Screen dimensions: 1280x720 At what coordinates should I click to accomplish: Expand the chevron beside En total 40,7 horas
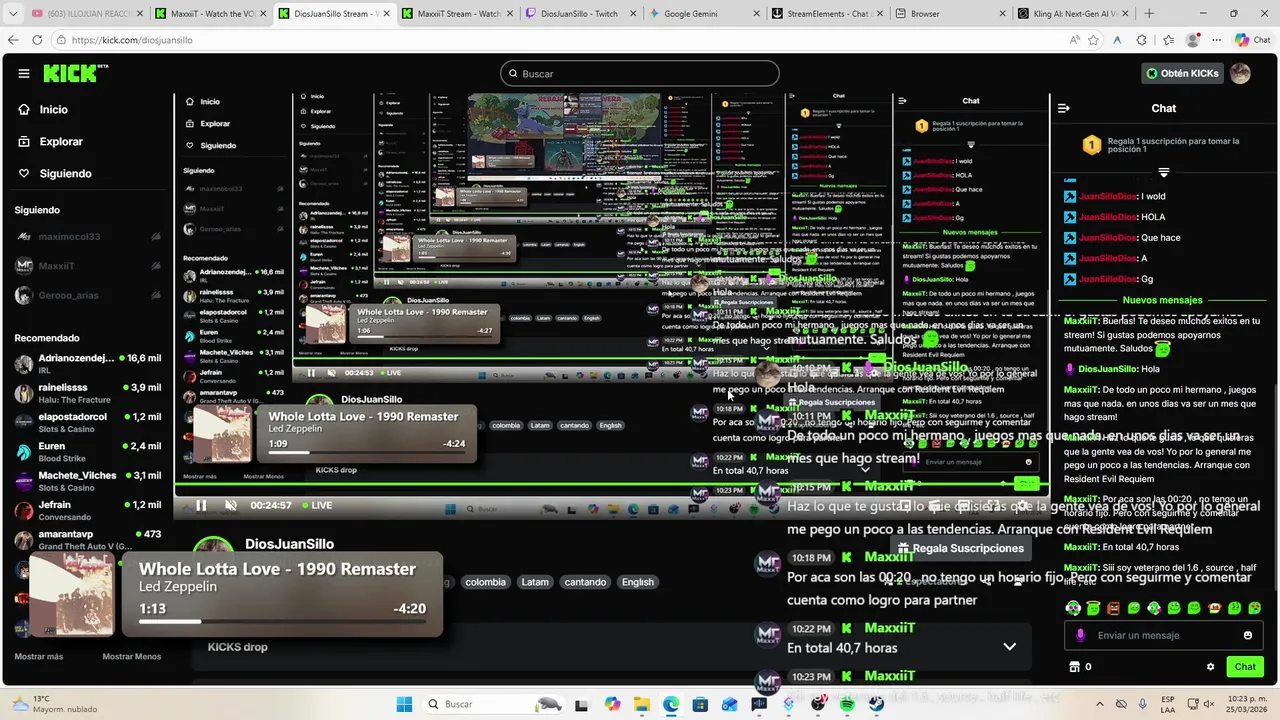click(x=1010, y=647)
